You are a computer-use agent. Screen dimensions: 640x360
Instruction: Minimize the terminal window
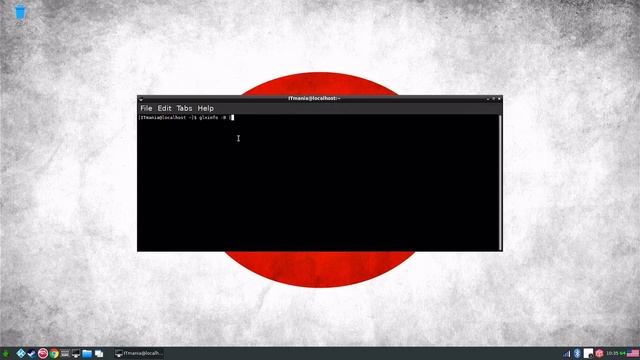(488, 99)
